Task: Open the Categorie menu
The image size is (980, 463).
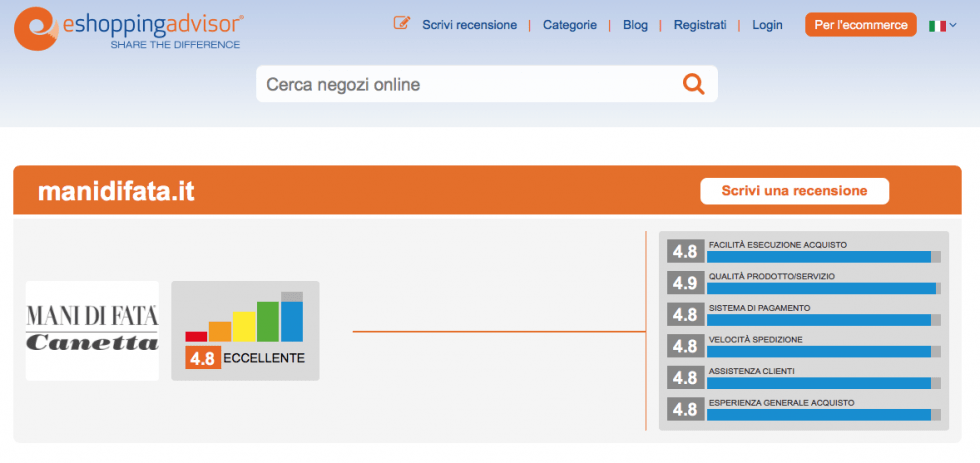Action: pyautogui.click(x=570, y=25)
